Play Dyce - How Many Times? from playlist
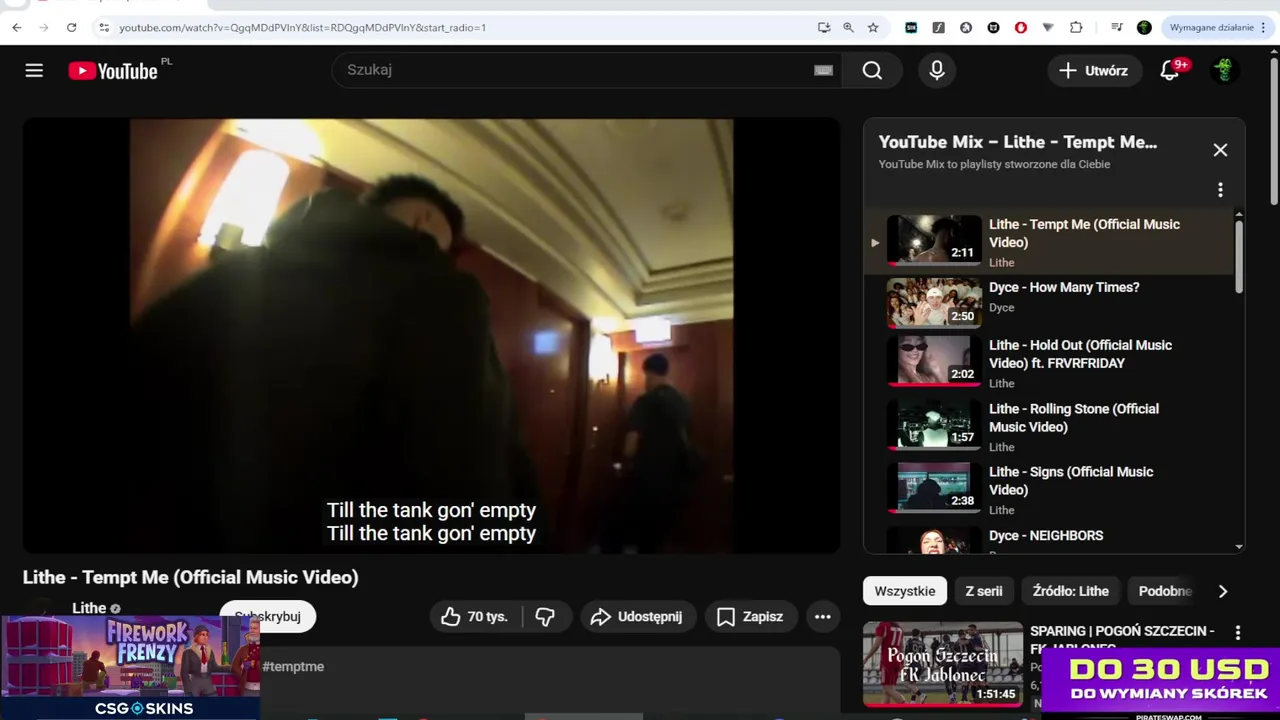This screenshot has width=1280, height=720. [1050, 301]
